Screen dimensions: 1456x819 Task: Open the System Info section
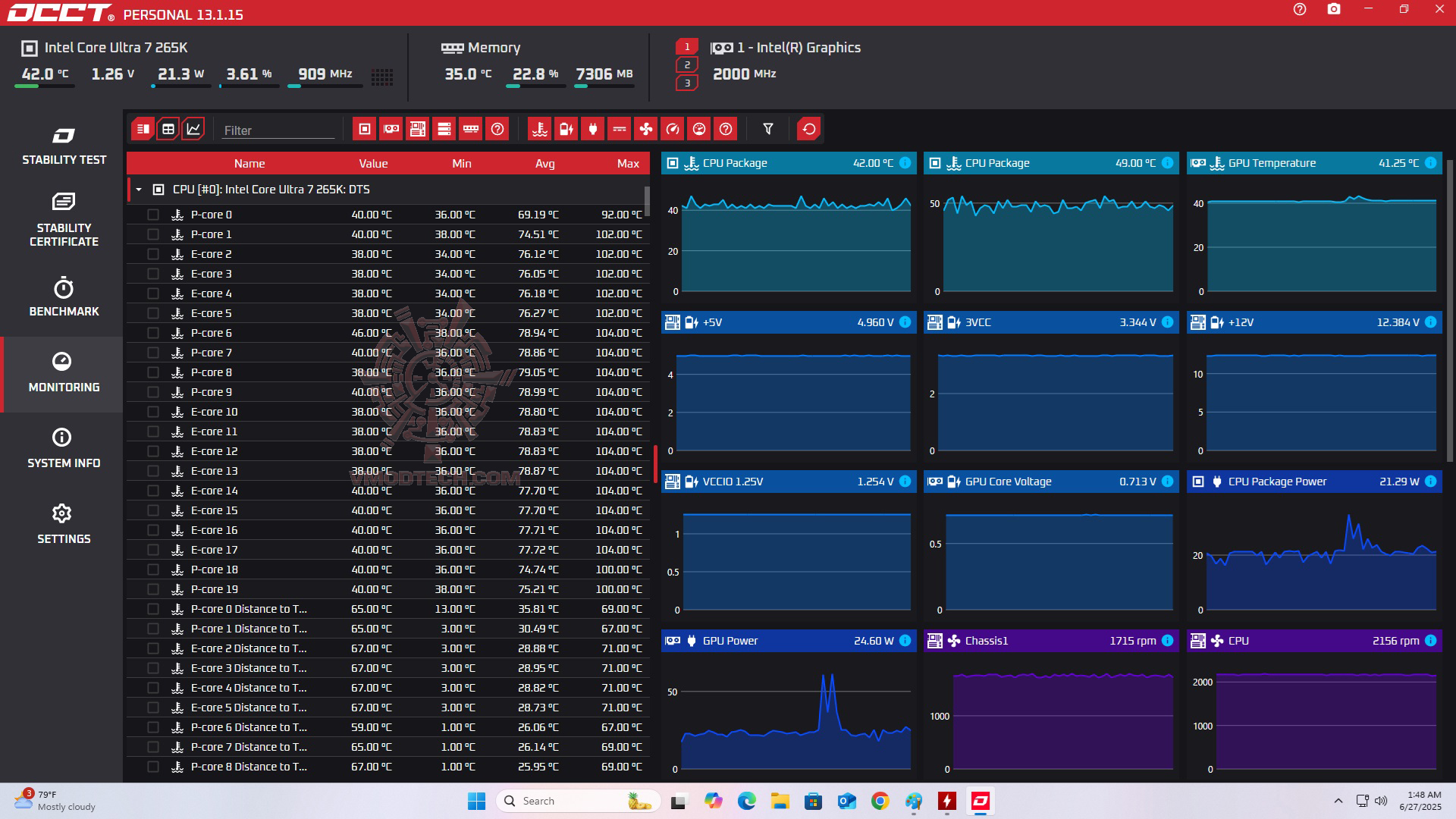(x=64, y=447)
